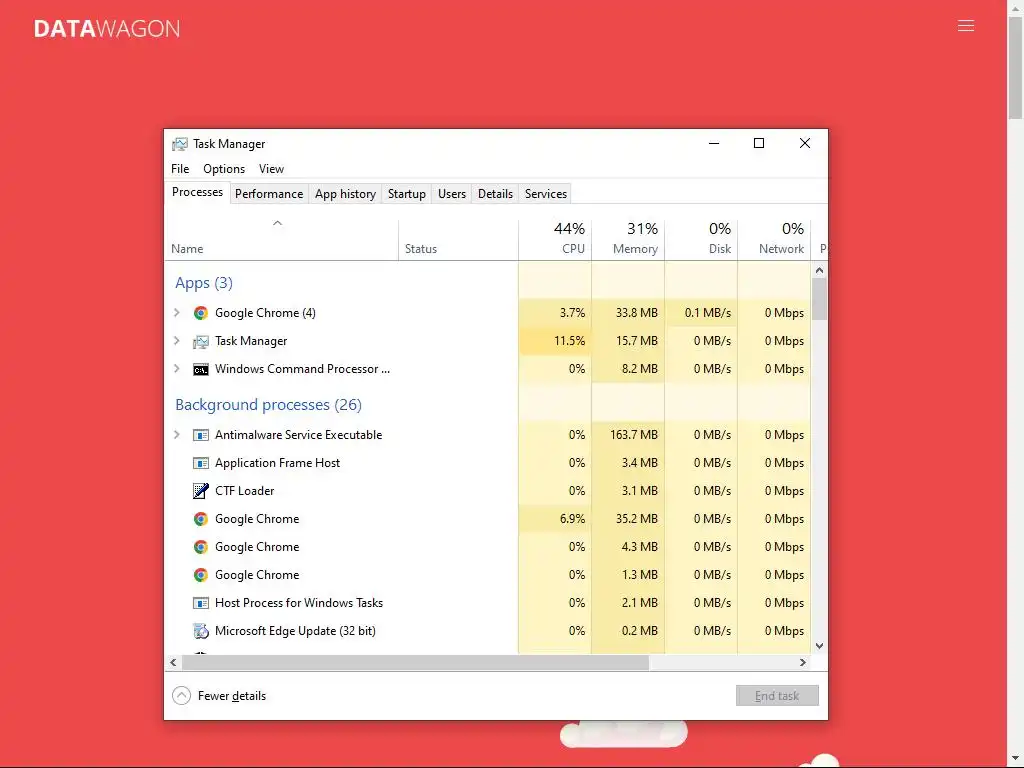Click Chrome icon in the 4.3 MB row
The image size is (1024, 768).
click(x=200, y=547)
